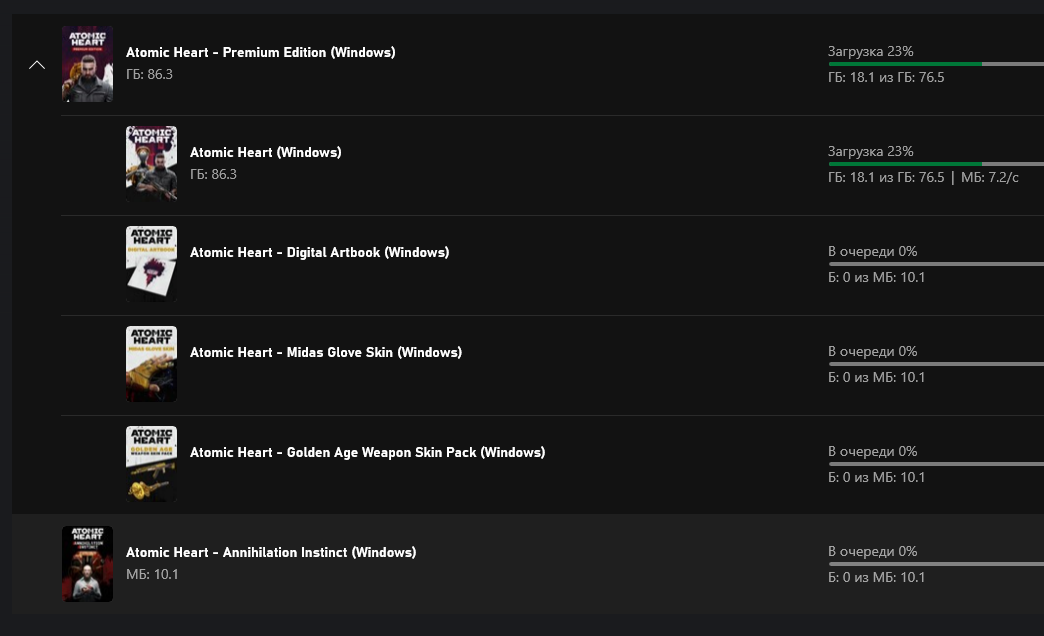1044x636 pixels.
Task: Click Atomic Heart (Windows) download progress bar
Action: pyautogui.click(x=935, y=164)
